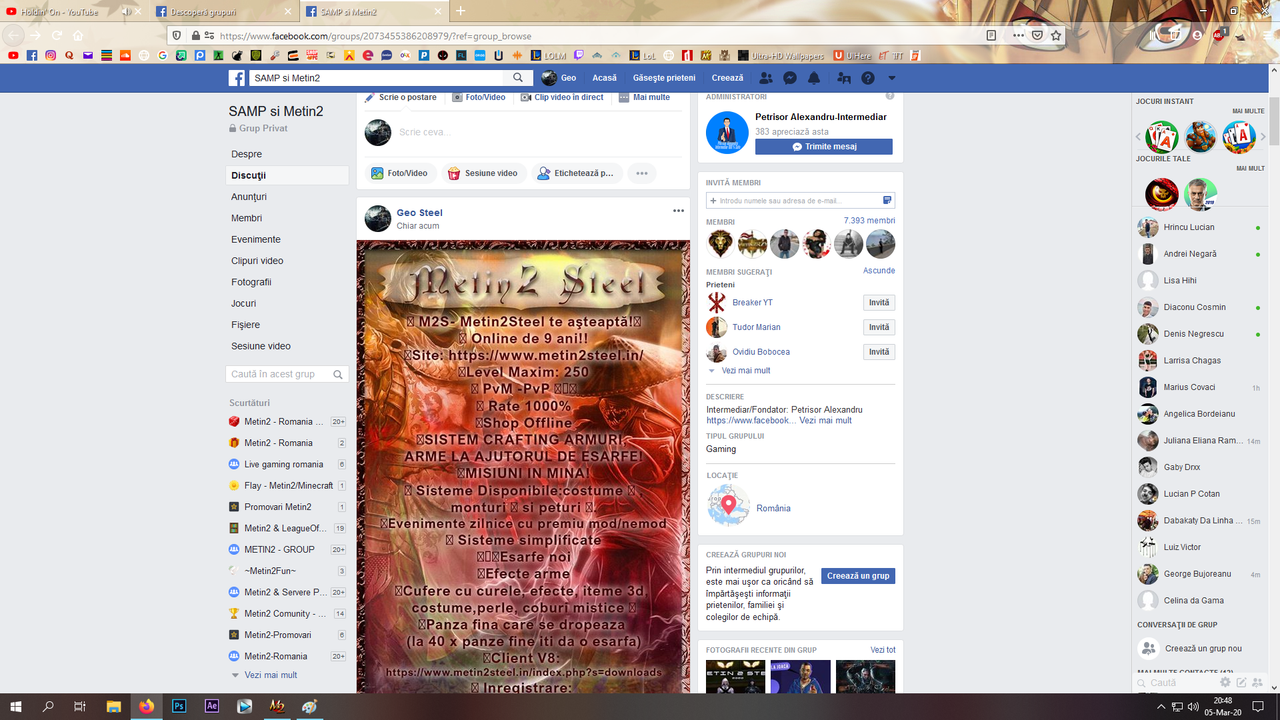
Task: Open the volume icon in system tray
Action: pyautogui.click(x=1193, y=706)
